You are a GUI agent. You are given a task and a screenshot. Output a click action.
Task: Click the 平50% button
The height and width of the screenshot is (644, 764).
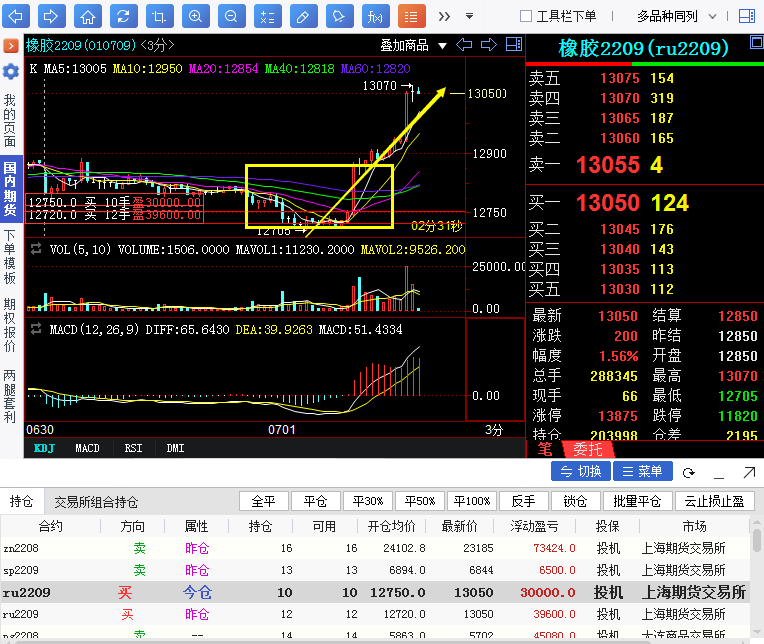[418, 501]
